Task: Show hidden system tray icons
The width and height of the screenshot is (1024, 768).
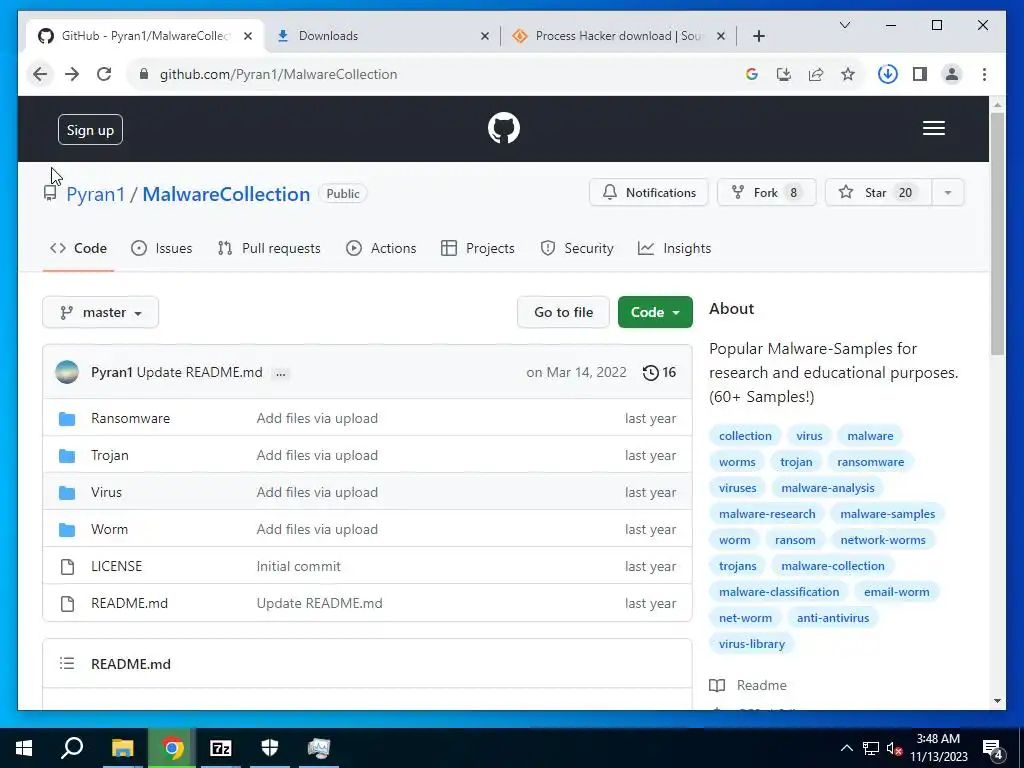Action: click(846, 748)
